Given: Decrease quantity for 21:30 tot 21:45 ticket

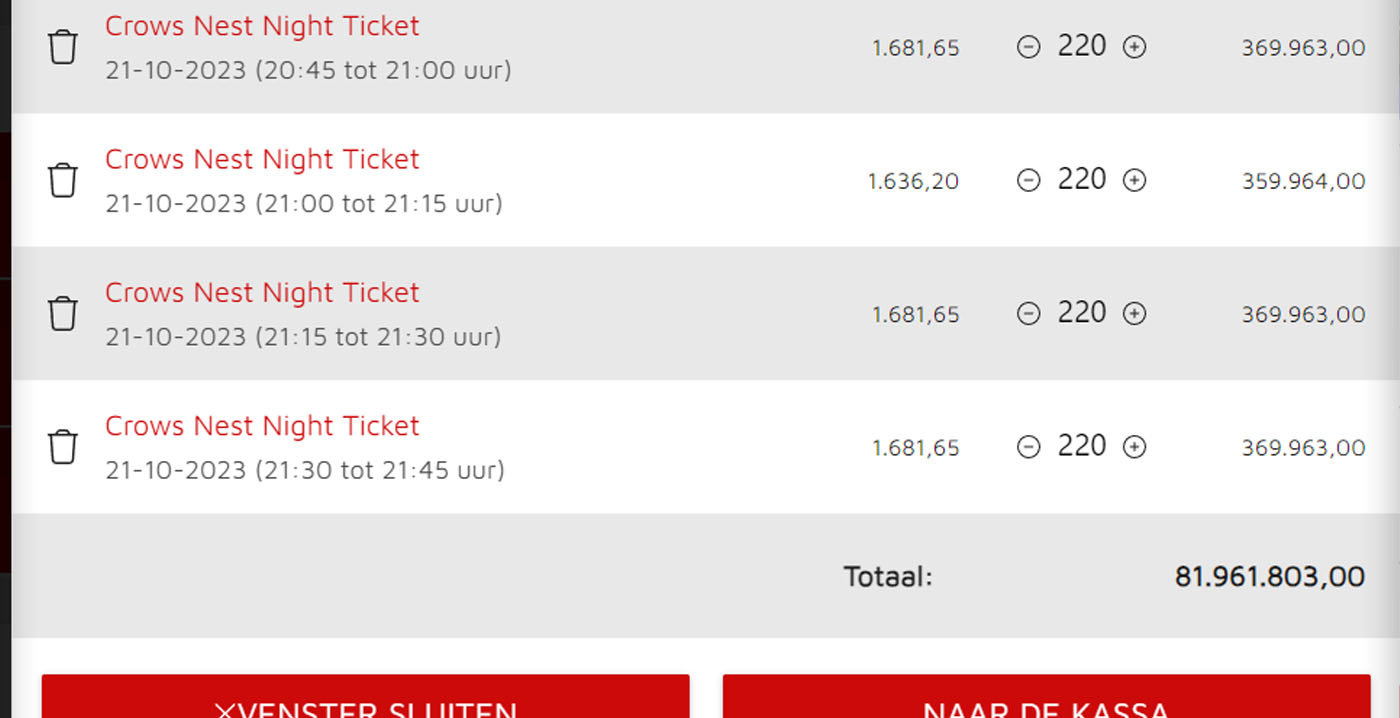Looking at the screenshot, I should coord(1028,446).
